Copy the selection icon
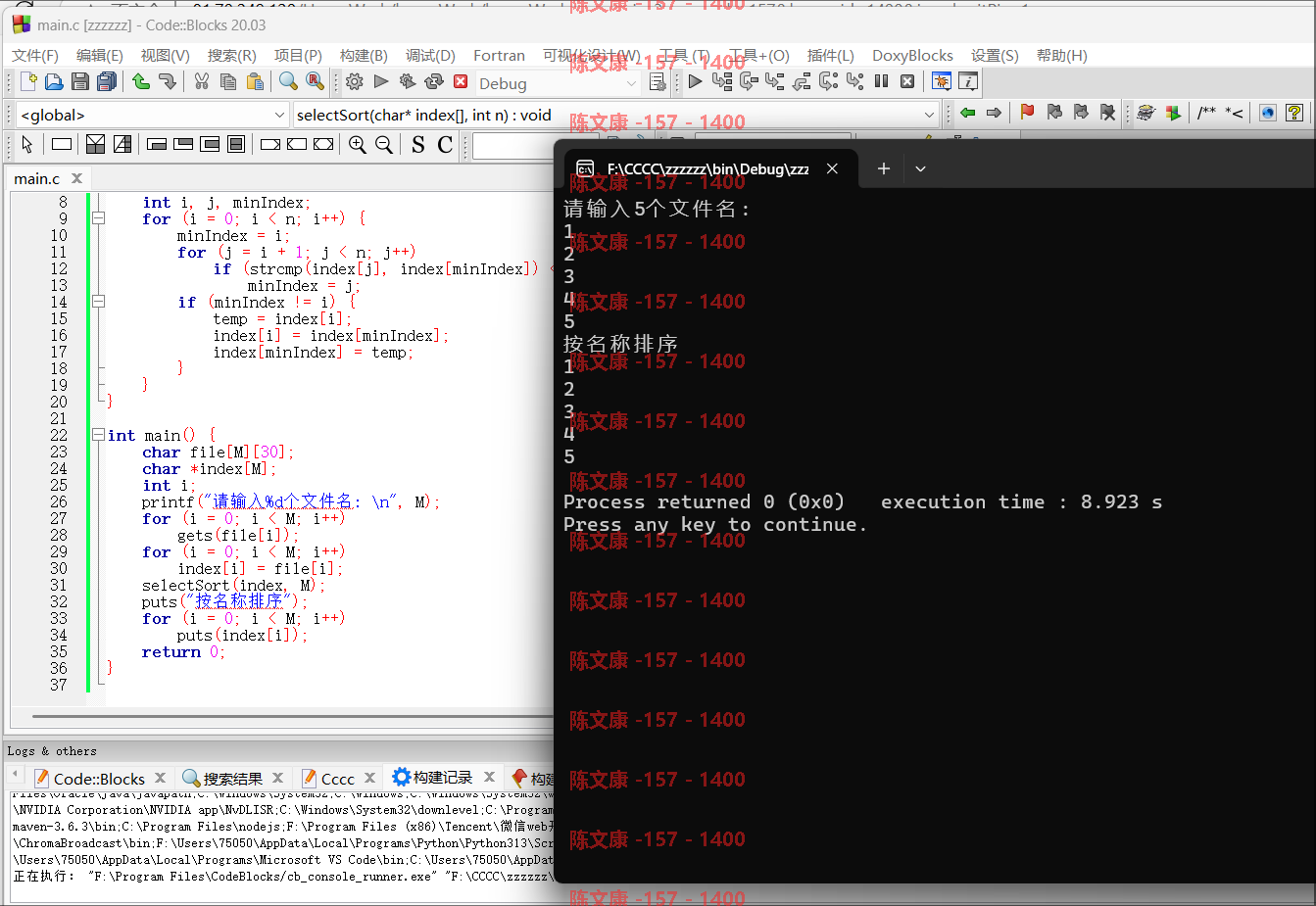The image size is (1316, 906). [228, 81]
